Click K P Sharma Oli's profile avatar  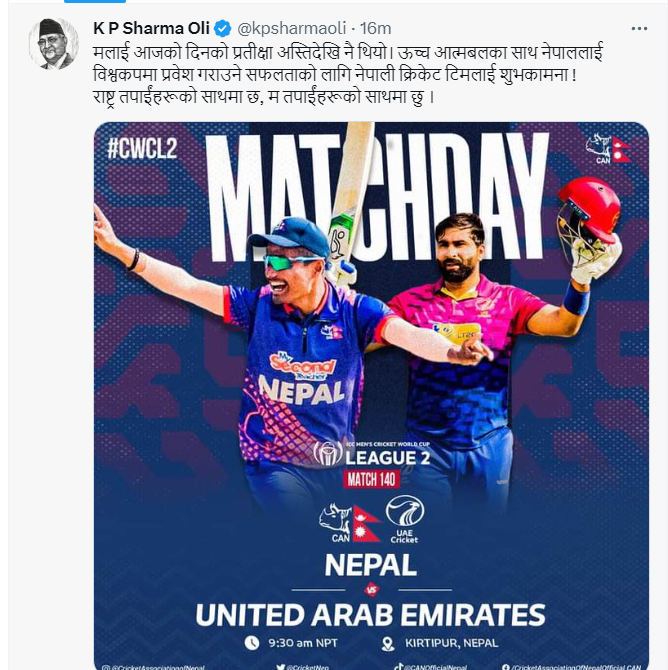pyautogui.click(x=53, y=44)
